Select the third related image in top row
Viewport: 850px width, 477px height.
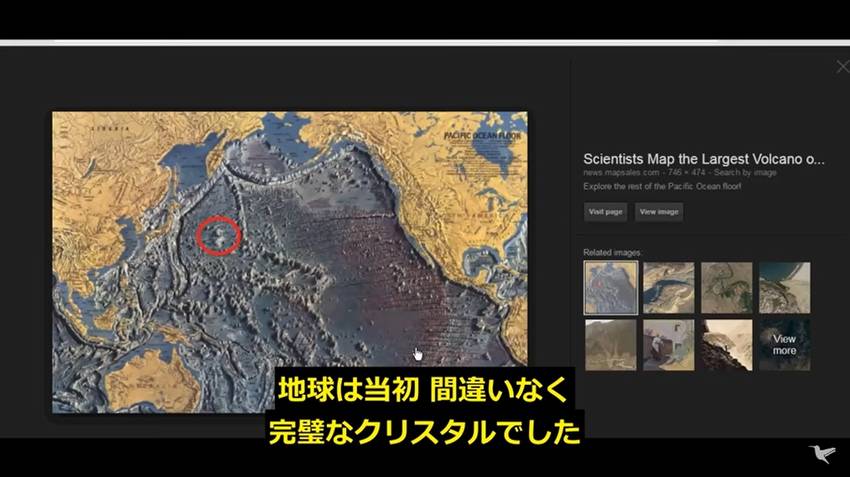point(726,288)
